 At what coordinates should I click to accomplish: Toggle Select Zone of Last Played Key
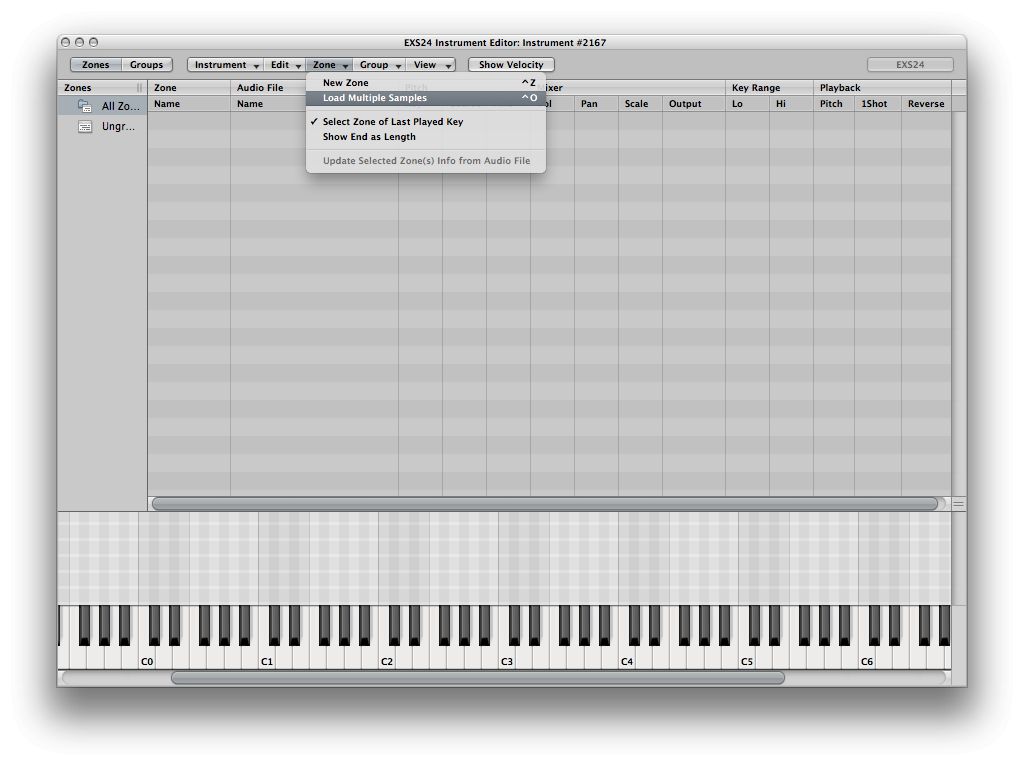point(426,121)
